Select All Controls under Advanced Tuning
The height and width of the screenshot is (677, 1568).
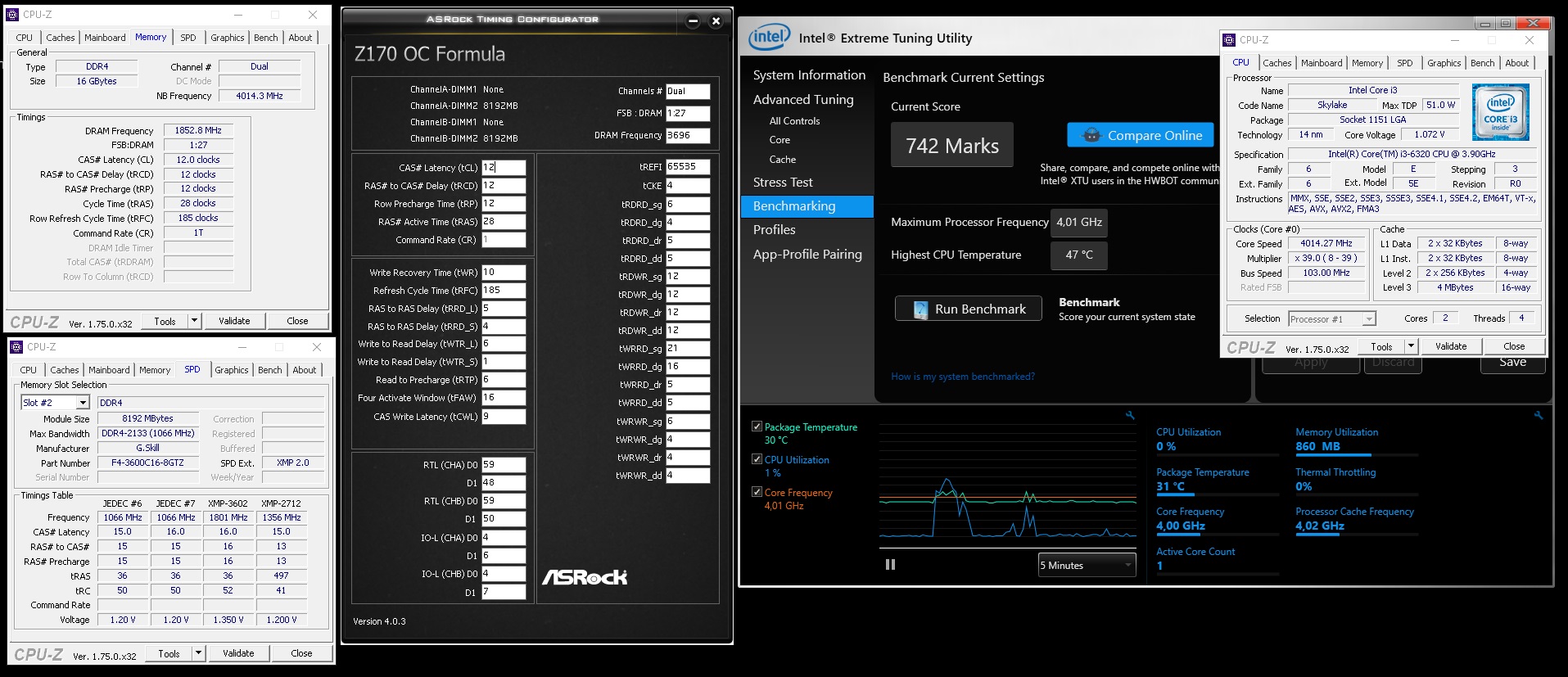coord(794,120)
